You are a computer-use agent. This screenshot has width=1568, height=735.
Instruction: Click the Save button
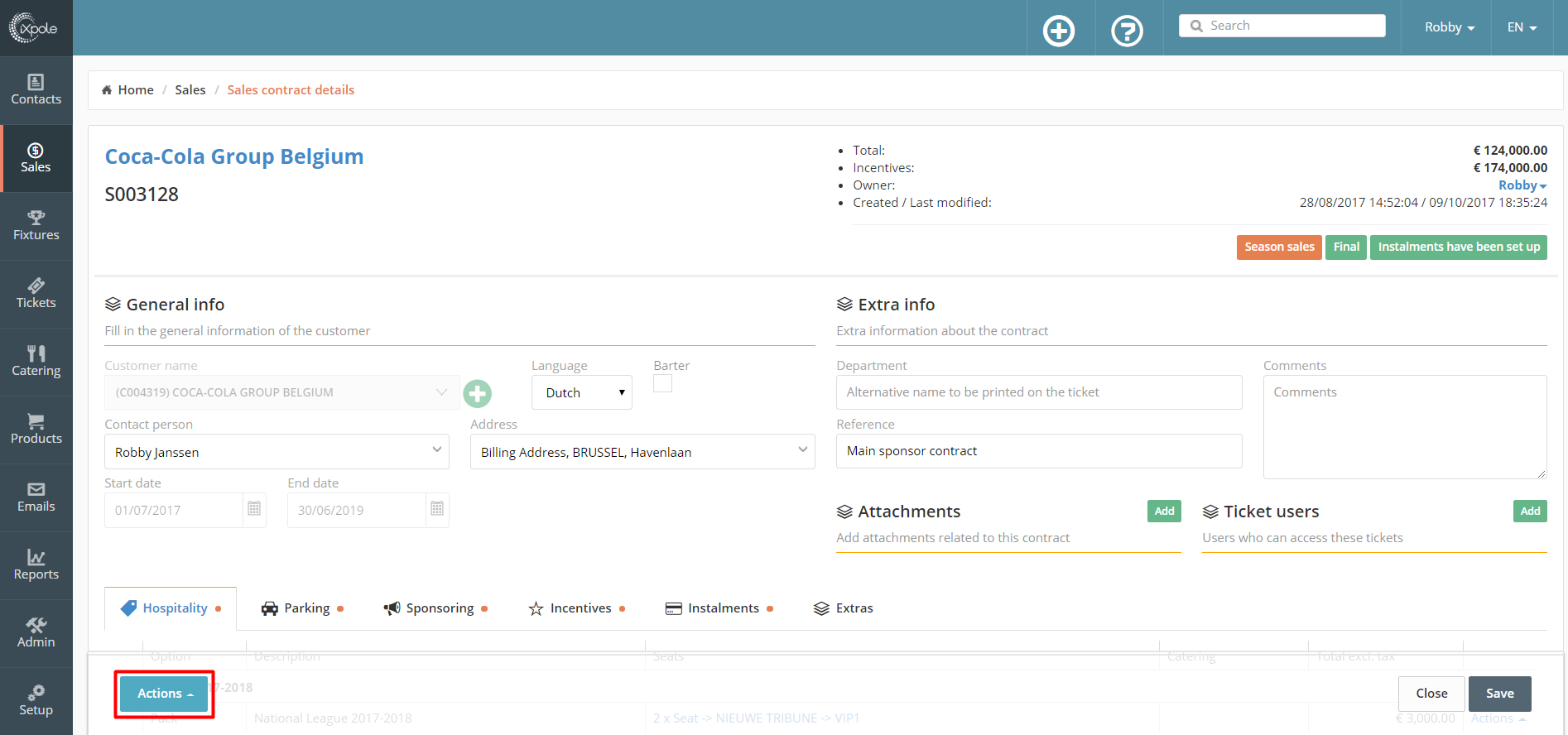click(x=1500, y=694)
